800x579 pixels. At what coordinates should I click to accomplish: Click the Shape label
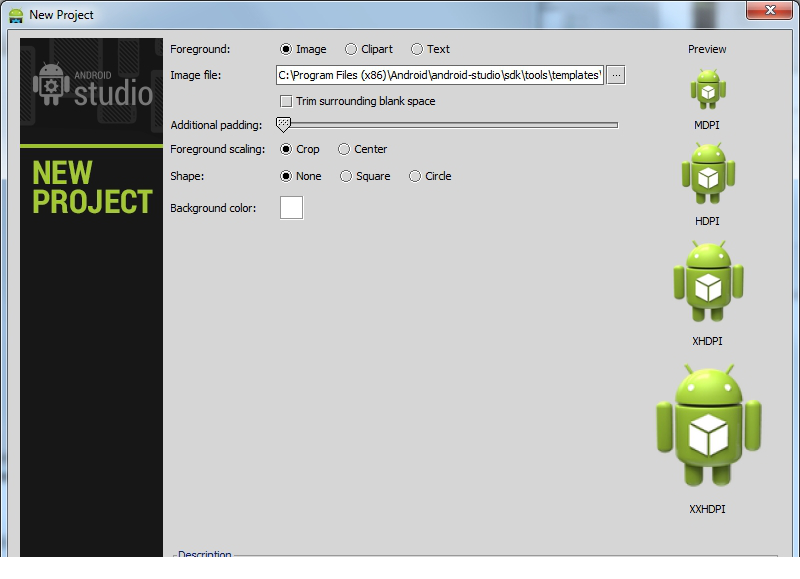[x=187, y=176]
